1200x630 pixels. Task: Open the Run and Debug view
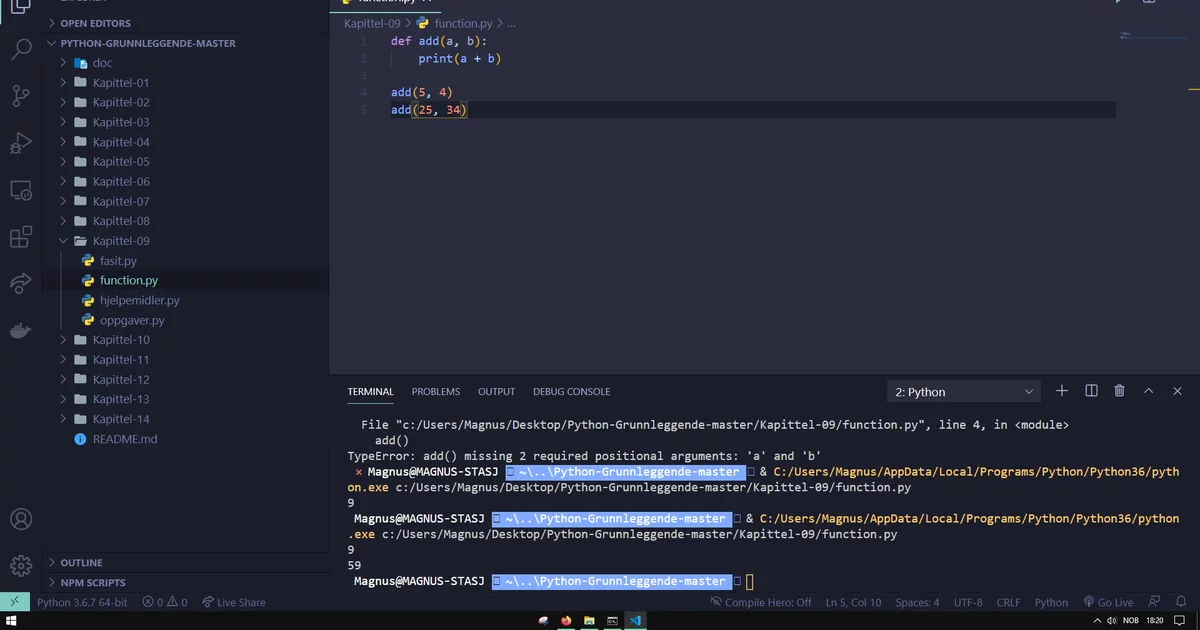click(x=20, y=143)
